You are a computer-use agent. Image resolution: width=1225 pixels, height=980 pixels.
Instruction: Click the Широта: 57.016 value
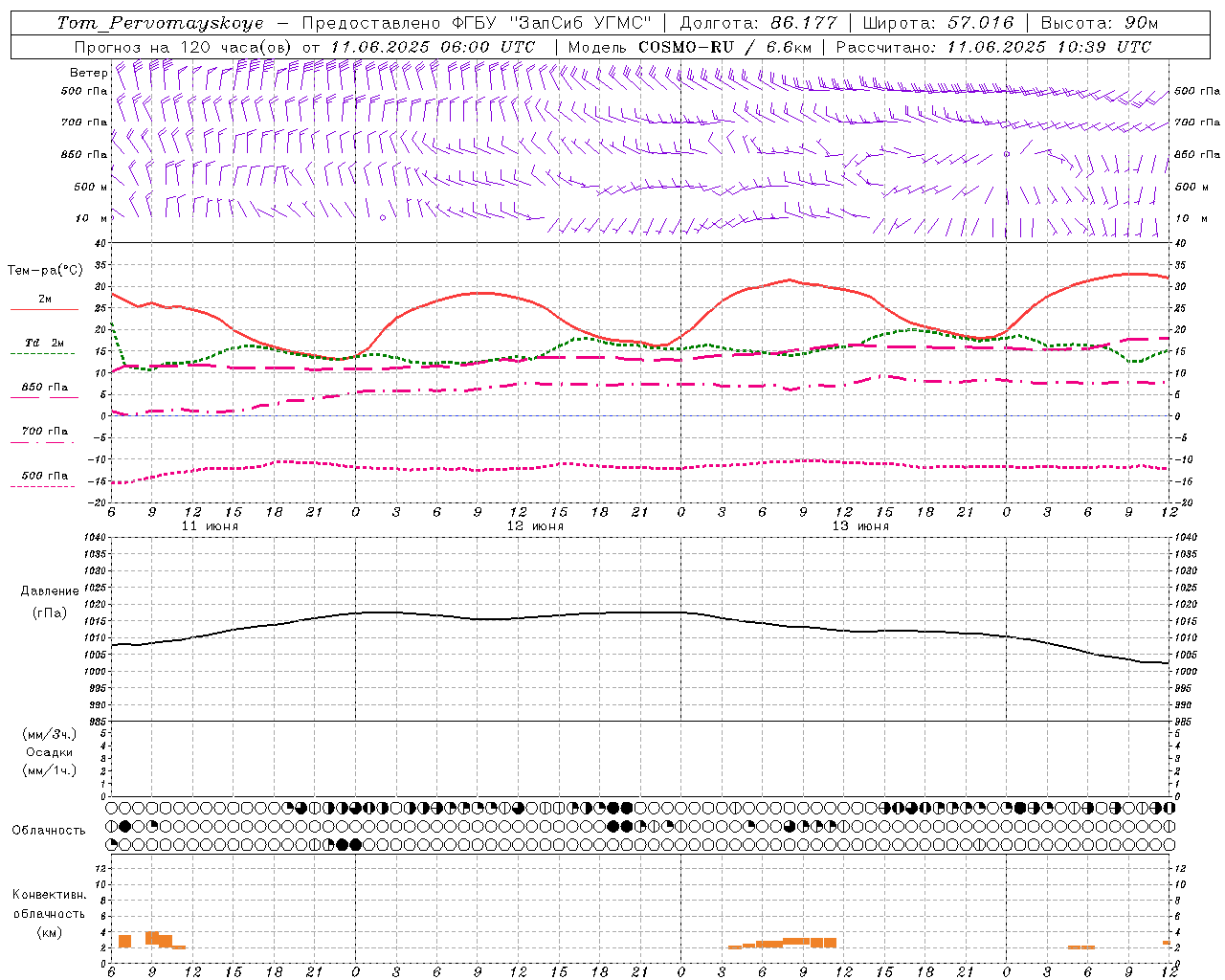pos(938,23)
